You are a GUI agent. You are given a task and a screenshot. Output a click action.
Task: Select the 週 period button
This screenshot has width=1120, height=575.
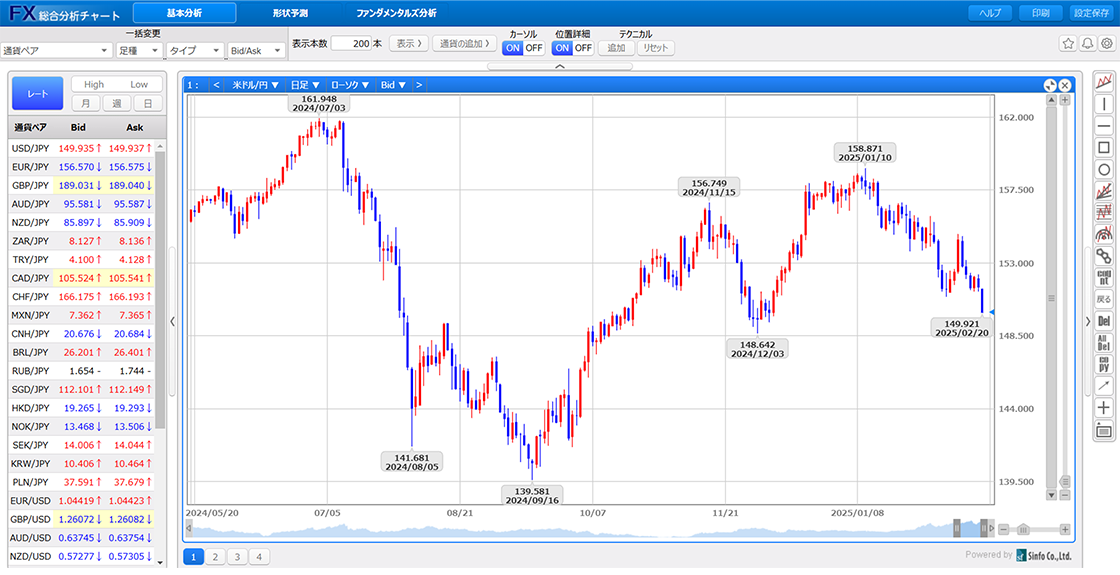[116, 104]
